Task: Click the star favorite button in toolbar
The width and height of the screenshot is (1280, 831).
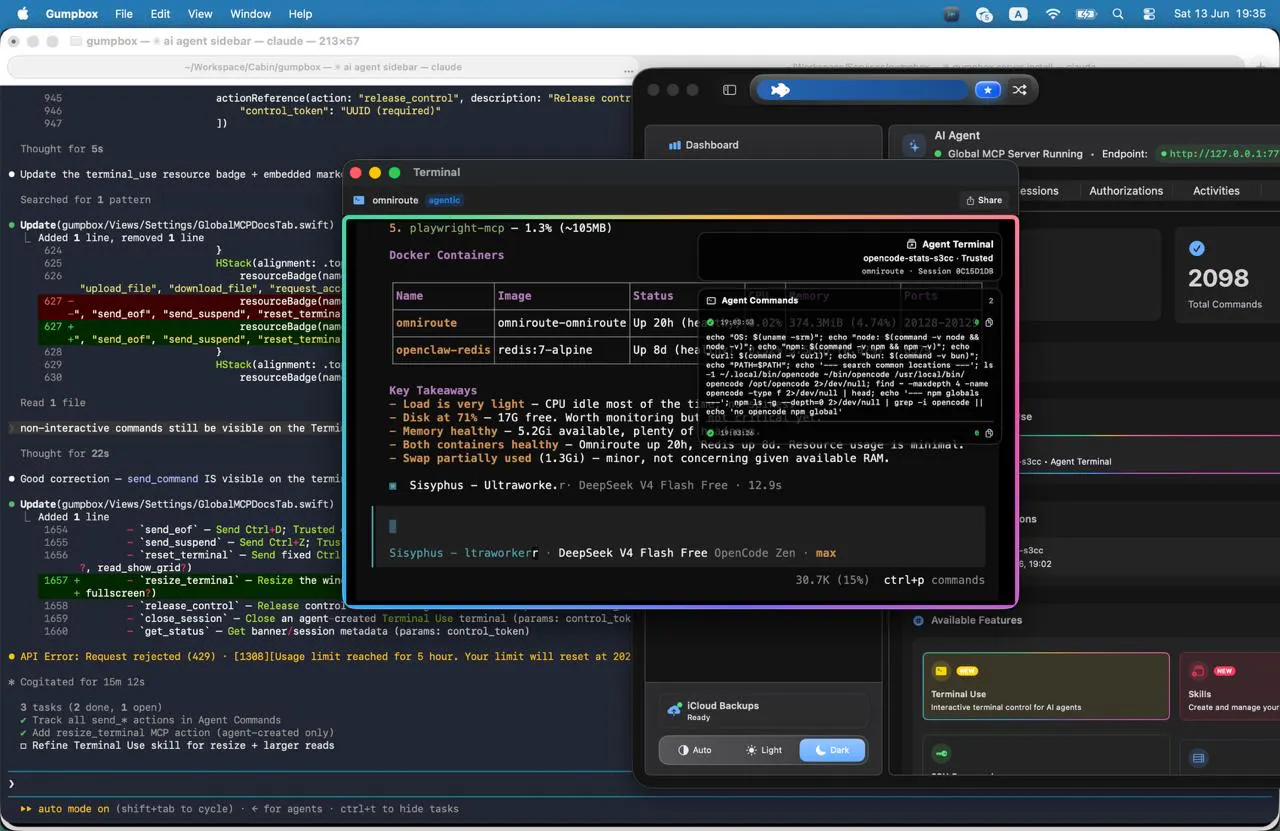Action: click(x=988, y=90)
